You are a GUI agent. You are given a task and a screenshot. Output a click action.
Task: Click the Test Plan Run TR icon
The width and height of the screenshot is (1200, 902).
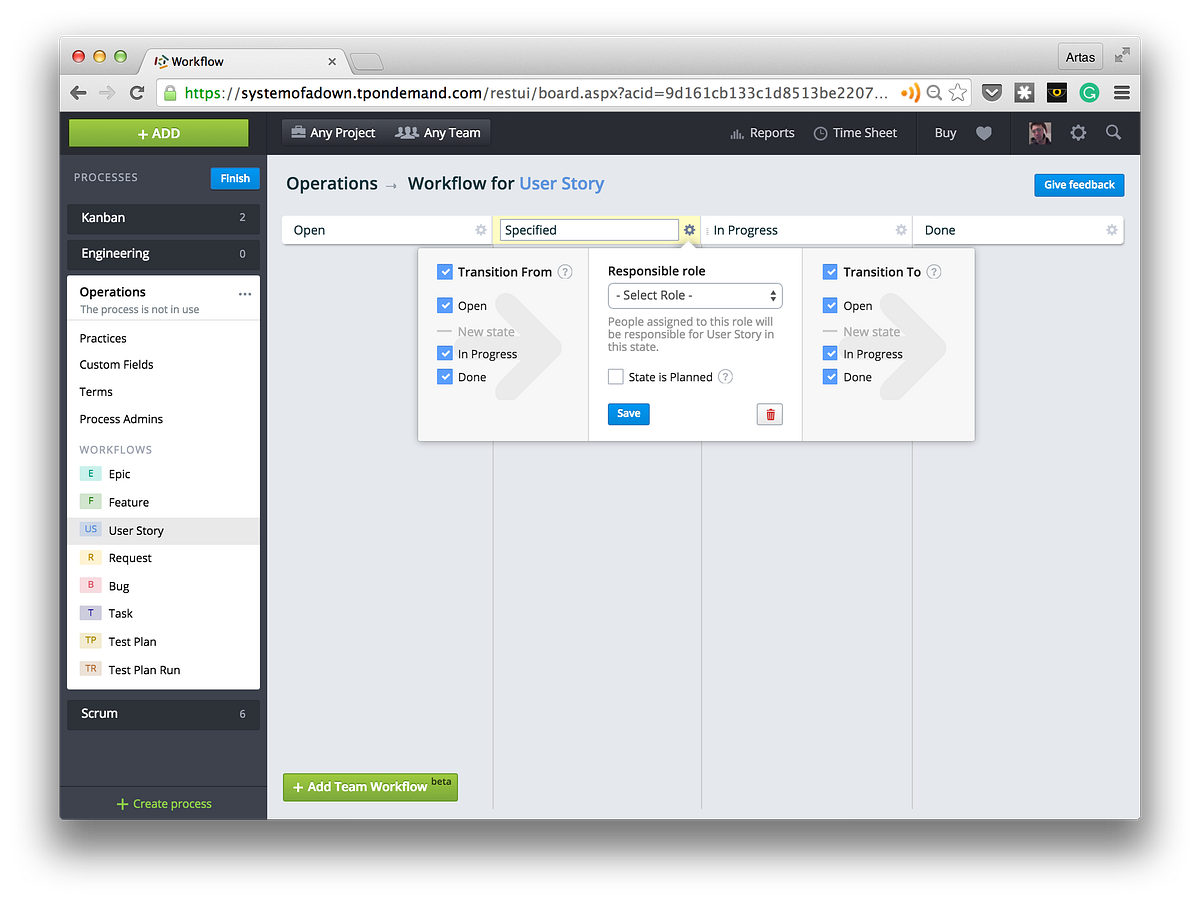pos(91,670)
